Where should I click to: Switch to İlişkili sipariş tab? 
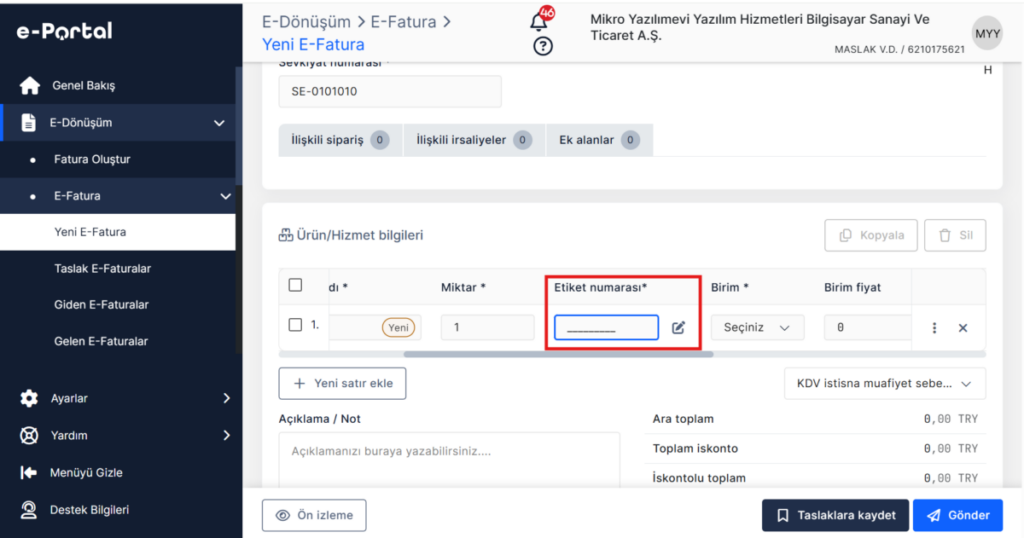340,140
